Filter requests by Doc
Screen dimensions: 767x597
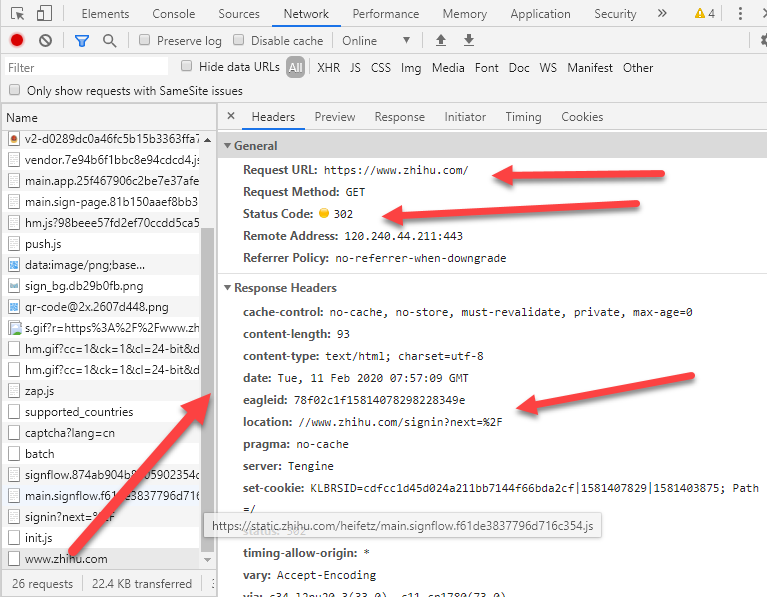click(519, 68)
